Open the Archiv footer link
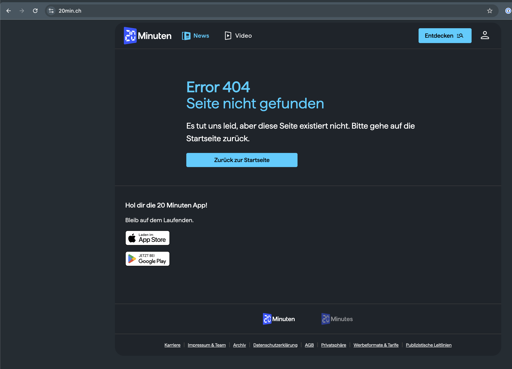Screen dimensions: 512x369 [x=239, y=345]
